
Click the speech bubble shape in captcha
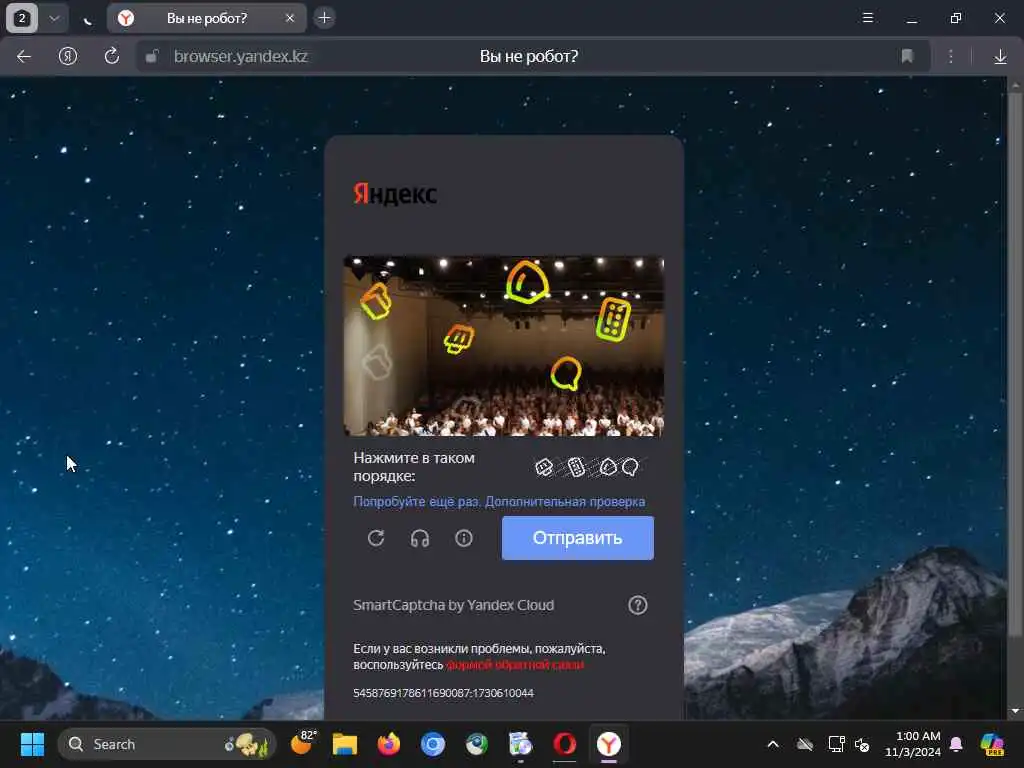(566, 373)
